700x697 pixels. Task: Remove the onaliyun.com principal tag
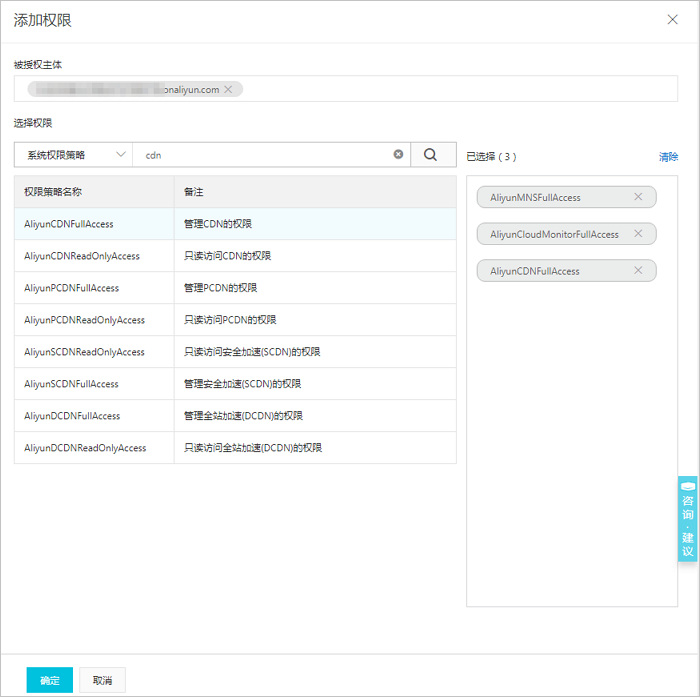coord(228,89)
